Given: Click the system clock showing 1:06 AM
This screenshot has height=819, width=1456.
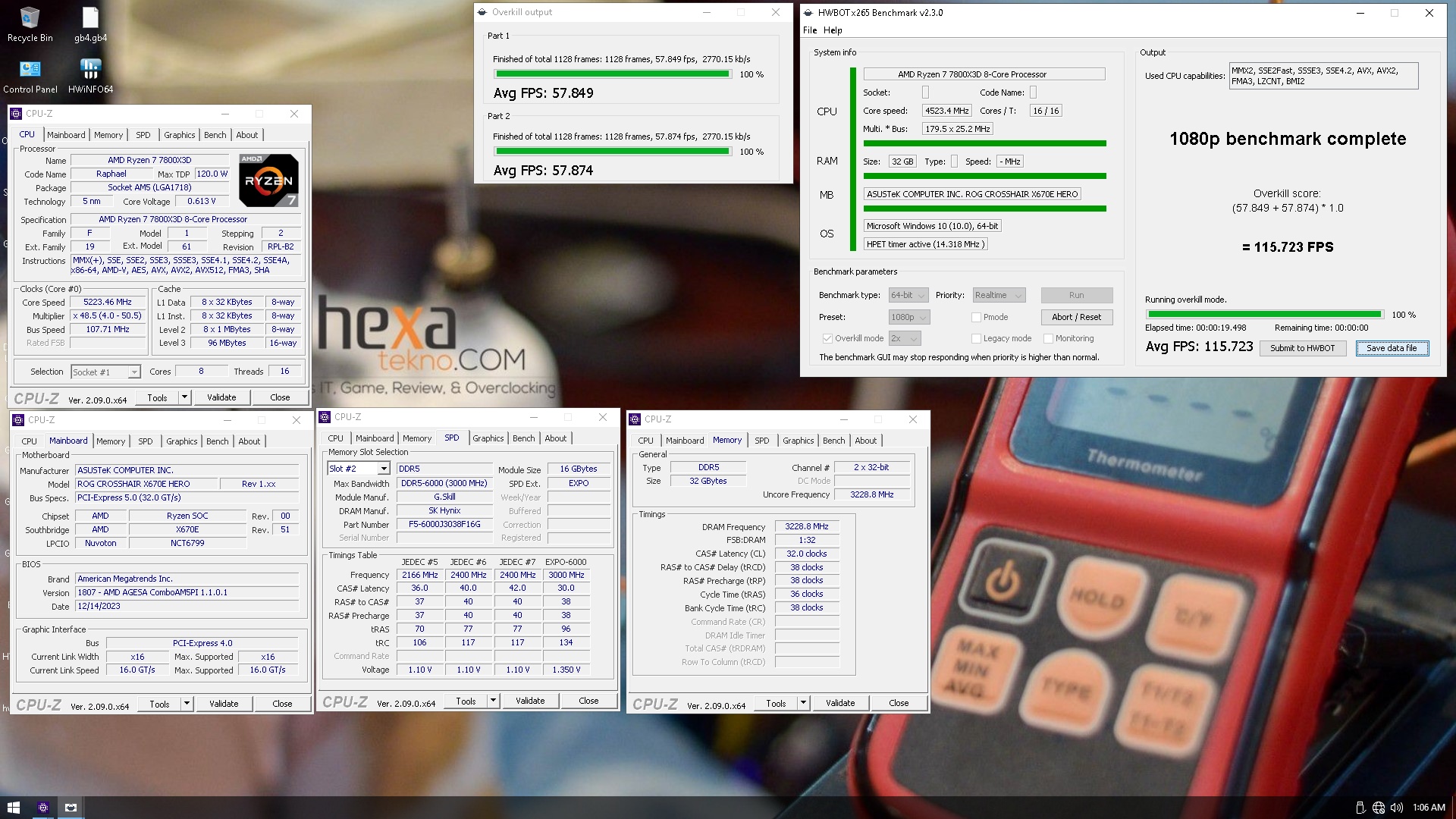Looking at the screenshot, I should 1429,808.
